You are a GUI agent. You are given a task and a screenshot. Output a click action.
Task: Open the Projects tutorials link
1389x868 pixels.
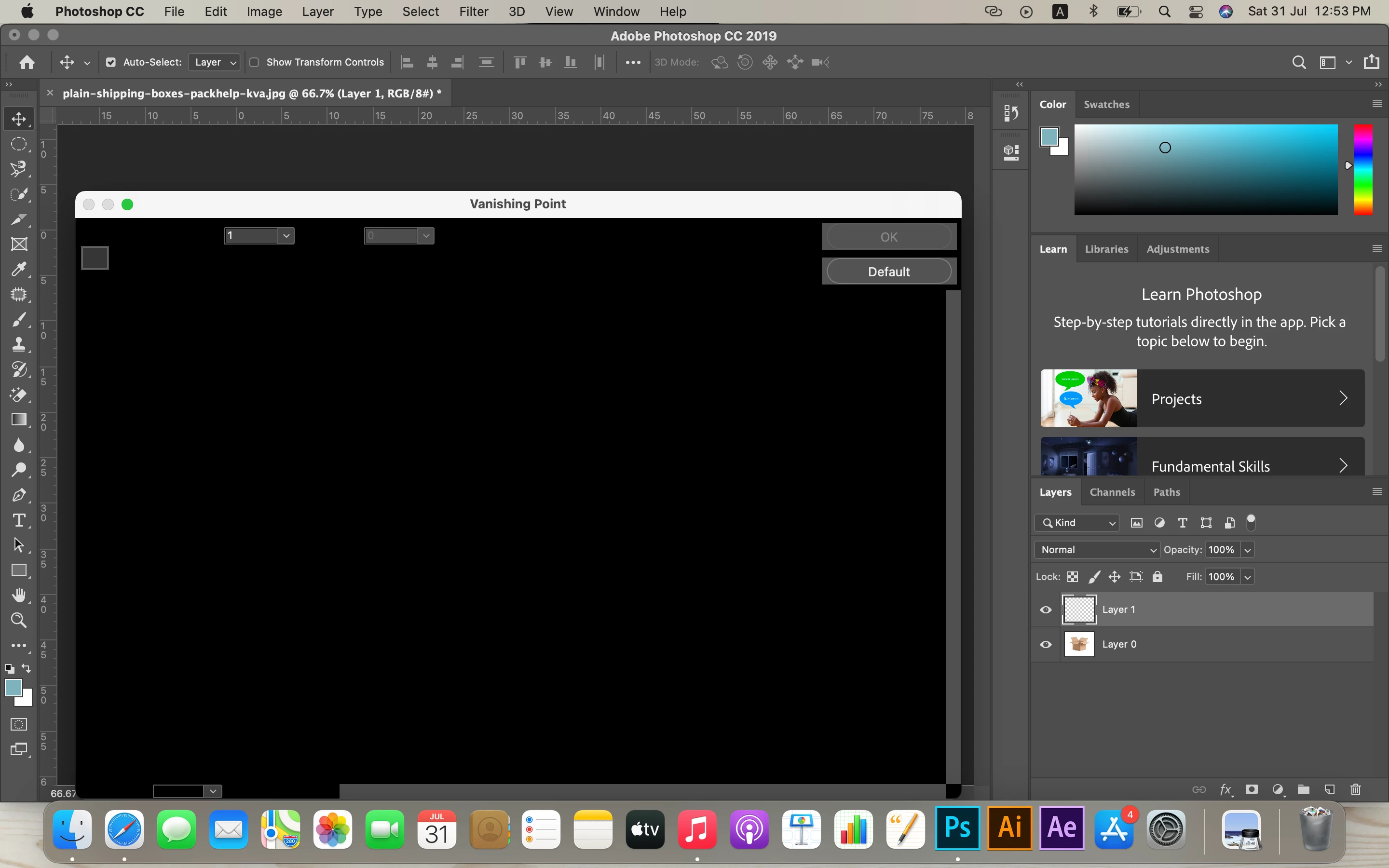click(1202, 398)
